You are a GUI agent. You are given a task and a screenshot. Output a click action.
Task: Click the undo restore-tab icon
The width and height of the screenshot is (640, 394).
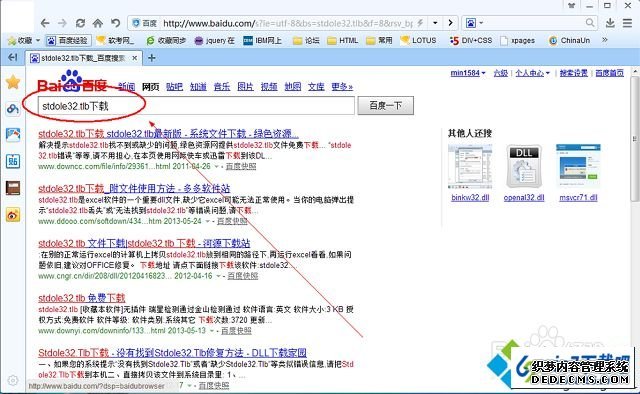[116, 23]
